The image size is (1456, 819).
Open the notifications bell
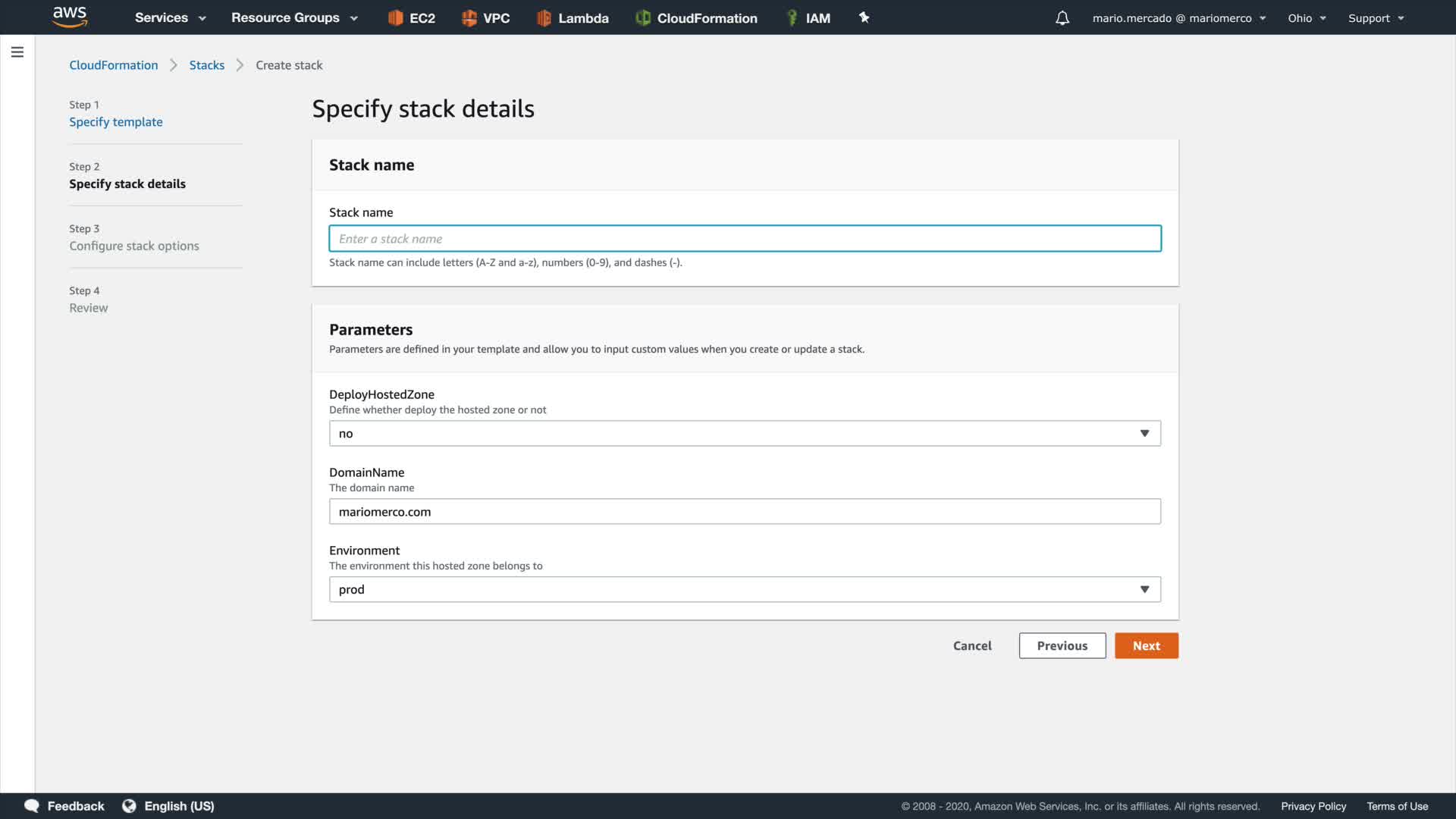click(1062, 17)
